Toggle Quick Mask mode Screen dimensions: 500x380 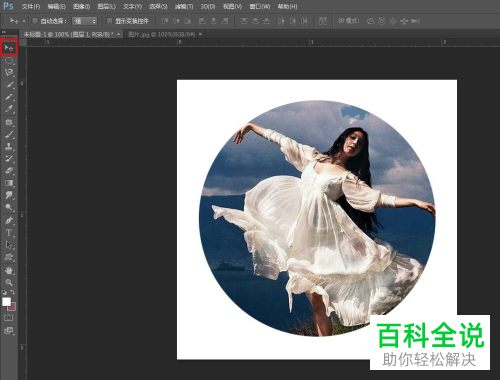tap(9, 318)
